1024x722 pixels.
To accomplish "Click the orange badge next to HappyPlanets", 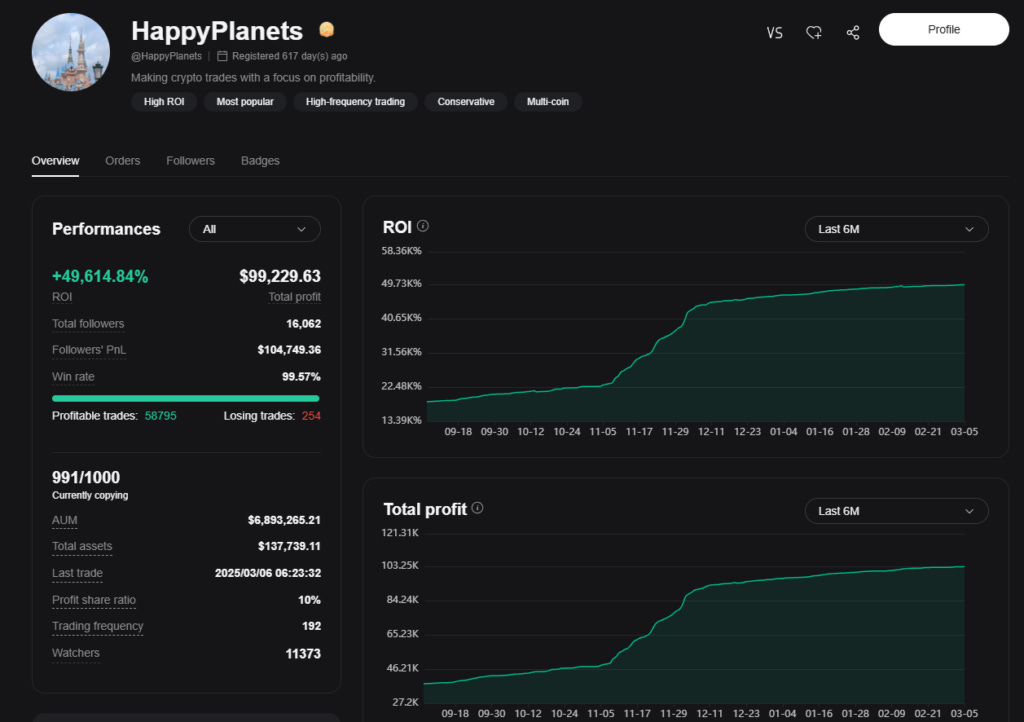I will pos(327,29).
